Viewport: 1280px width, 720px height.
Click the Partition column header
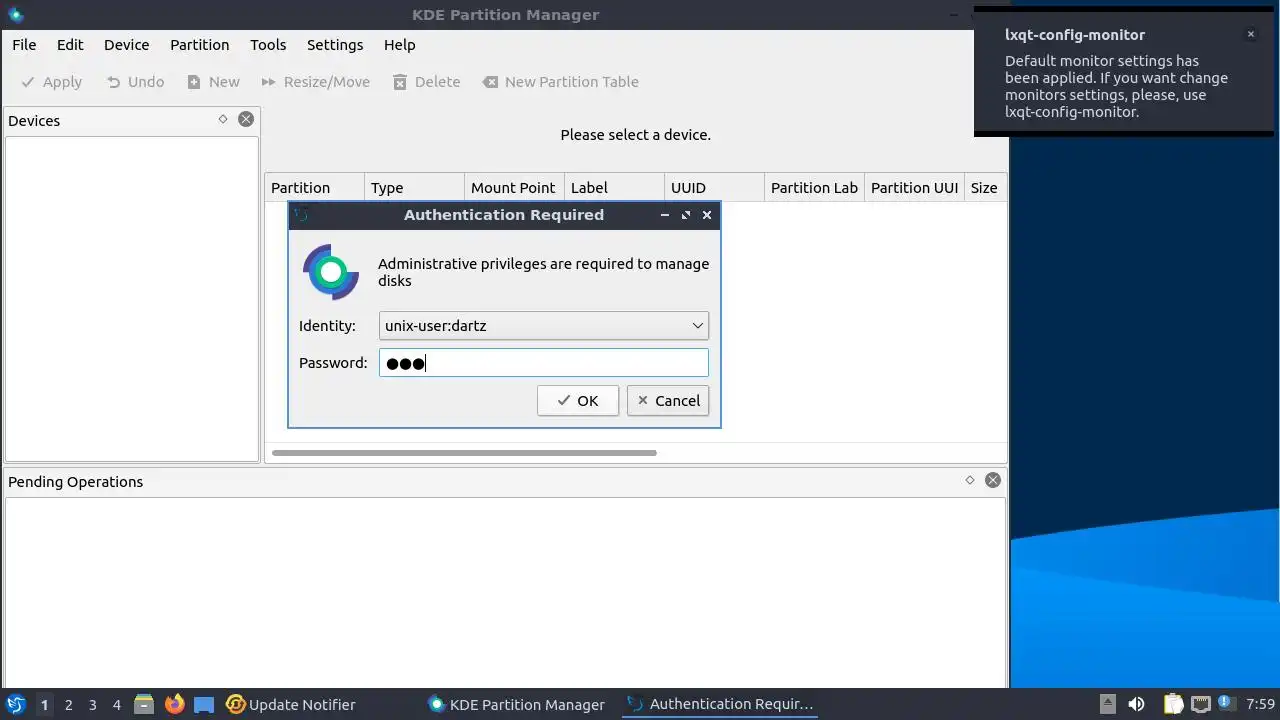coord(315,188)
